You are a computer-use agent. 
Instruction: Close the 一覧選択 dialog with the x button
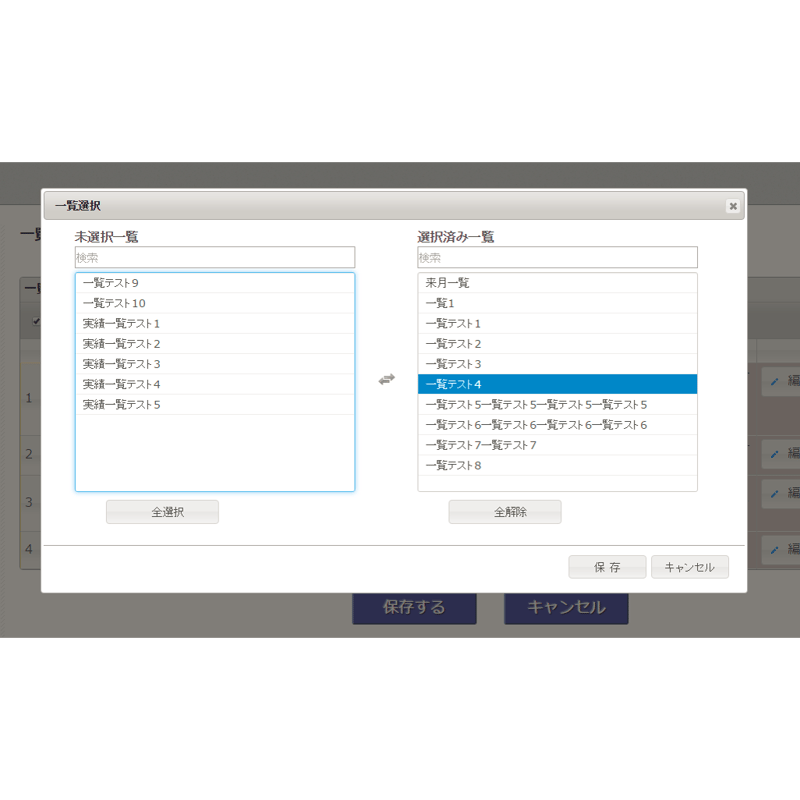click(x=733, y=205)
